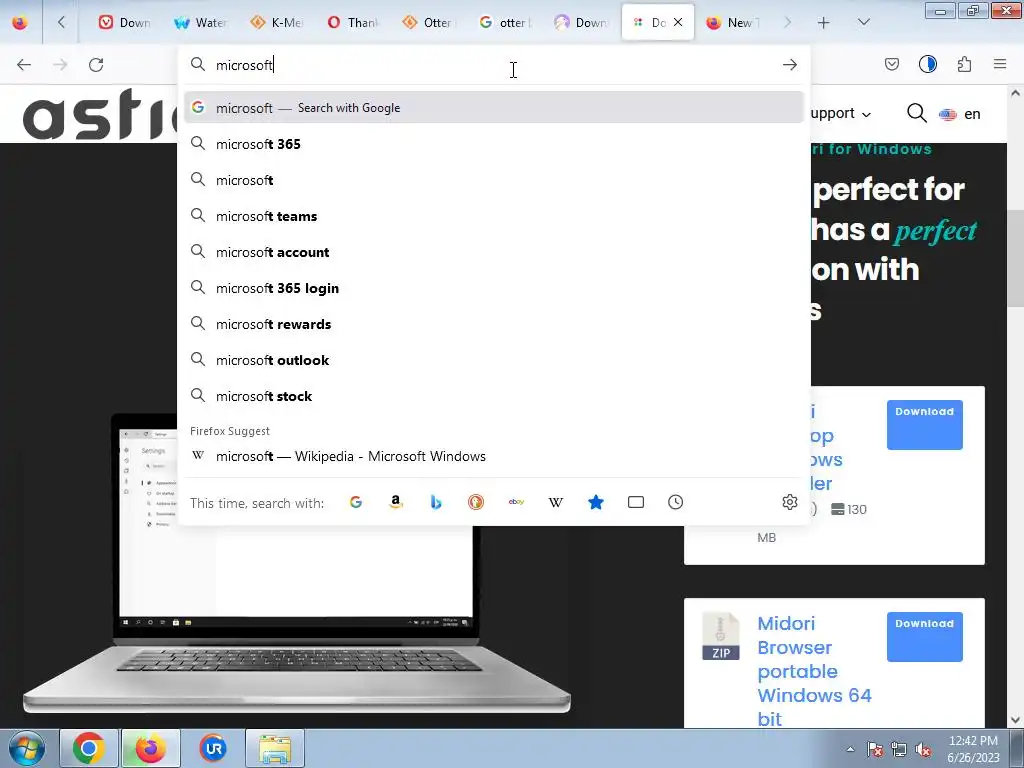The height and width of the screenshot is (768, 1024).
Task: Click Download for portable Windows 64 bit
Action: point(924,637)
